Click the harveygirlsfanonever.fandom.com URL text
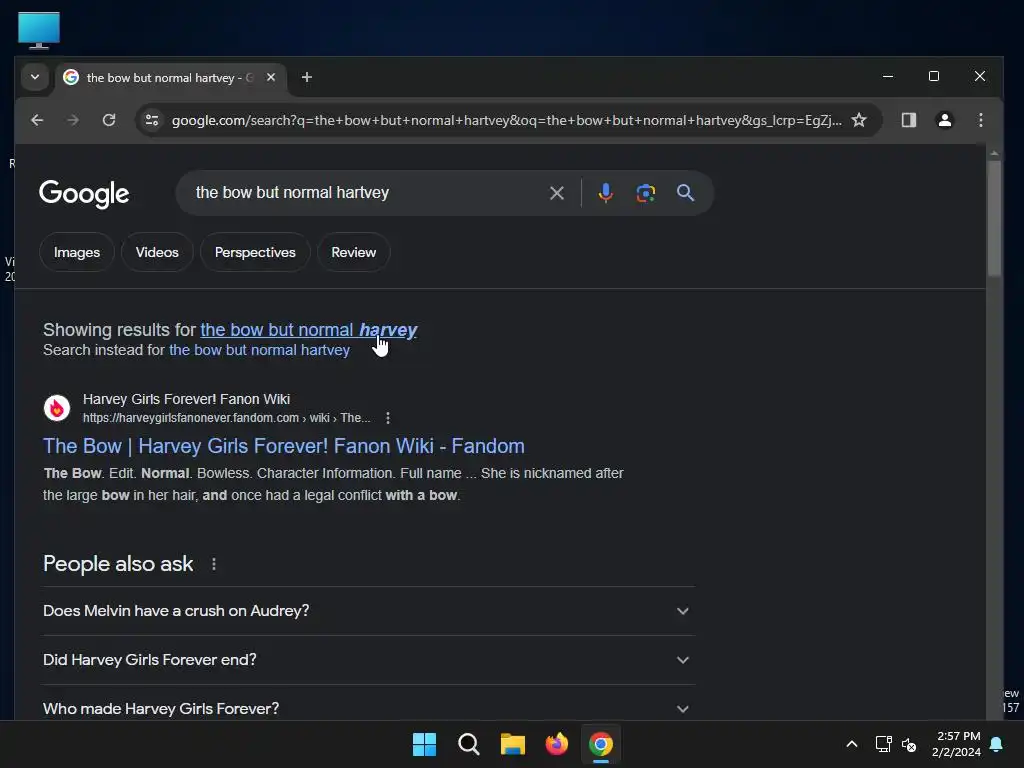The image size is (1024, 768). tap(226, 418)
